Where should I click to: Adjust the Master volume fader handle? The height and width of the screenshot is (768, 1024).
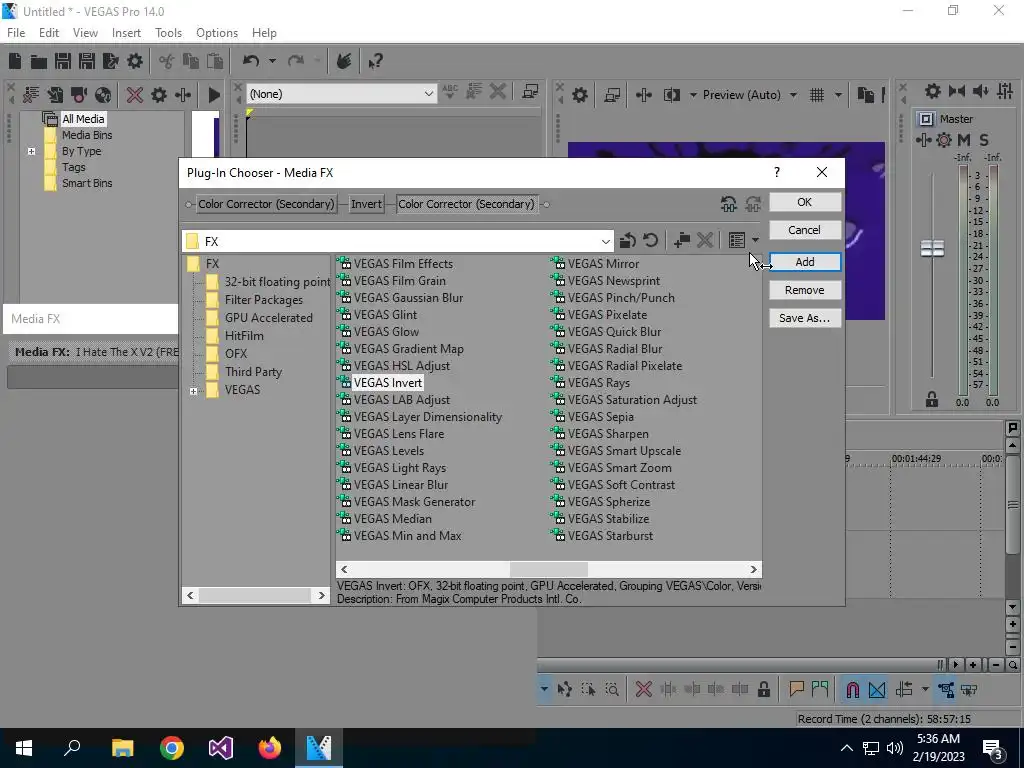click(x=932, y=248)
